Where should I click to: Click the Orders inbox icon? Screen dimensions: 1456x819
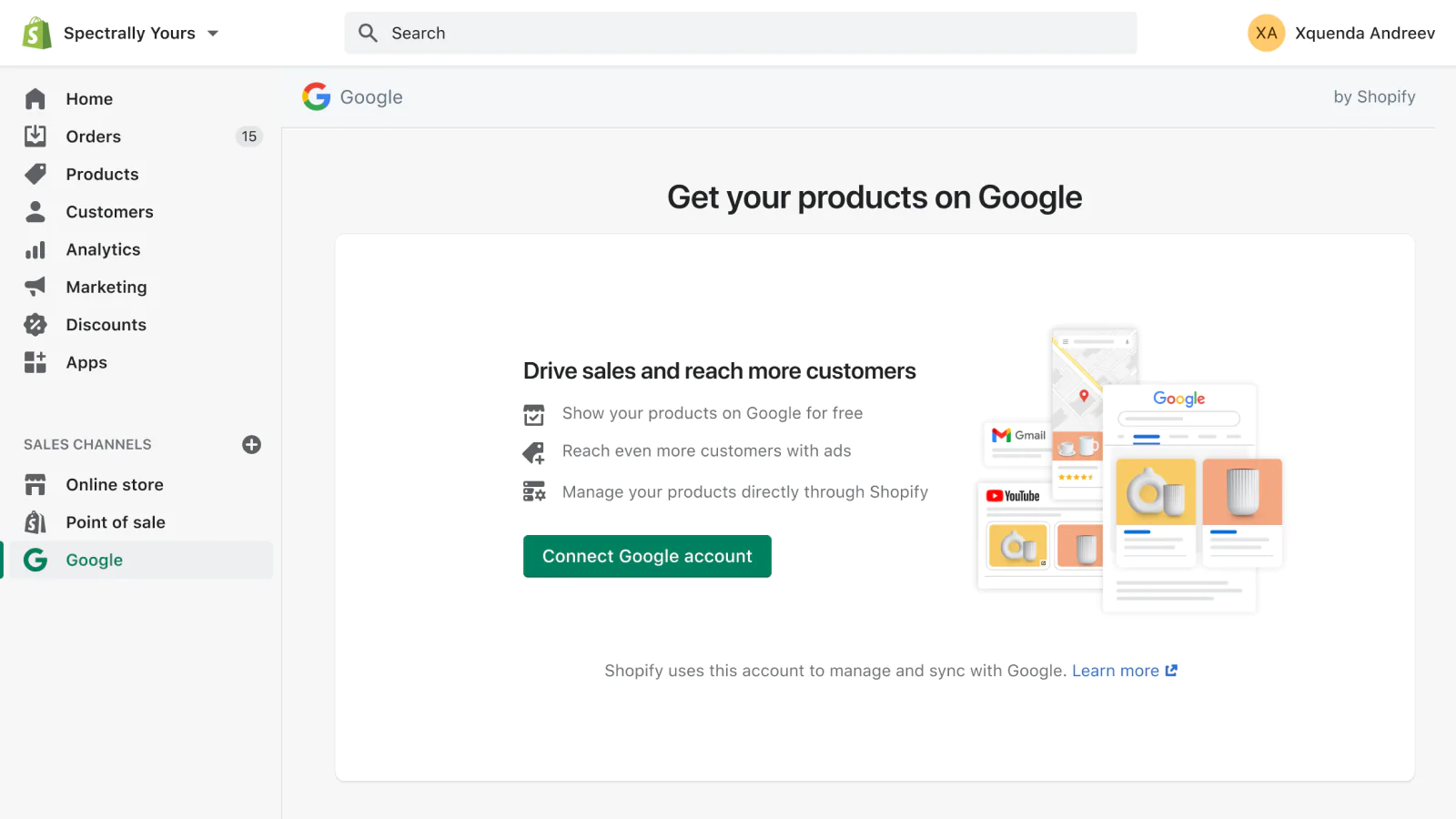click(x=35, y=136)
